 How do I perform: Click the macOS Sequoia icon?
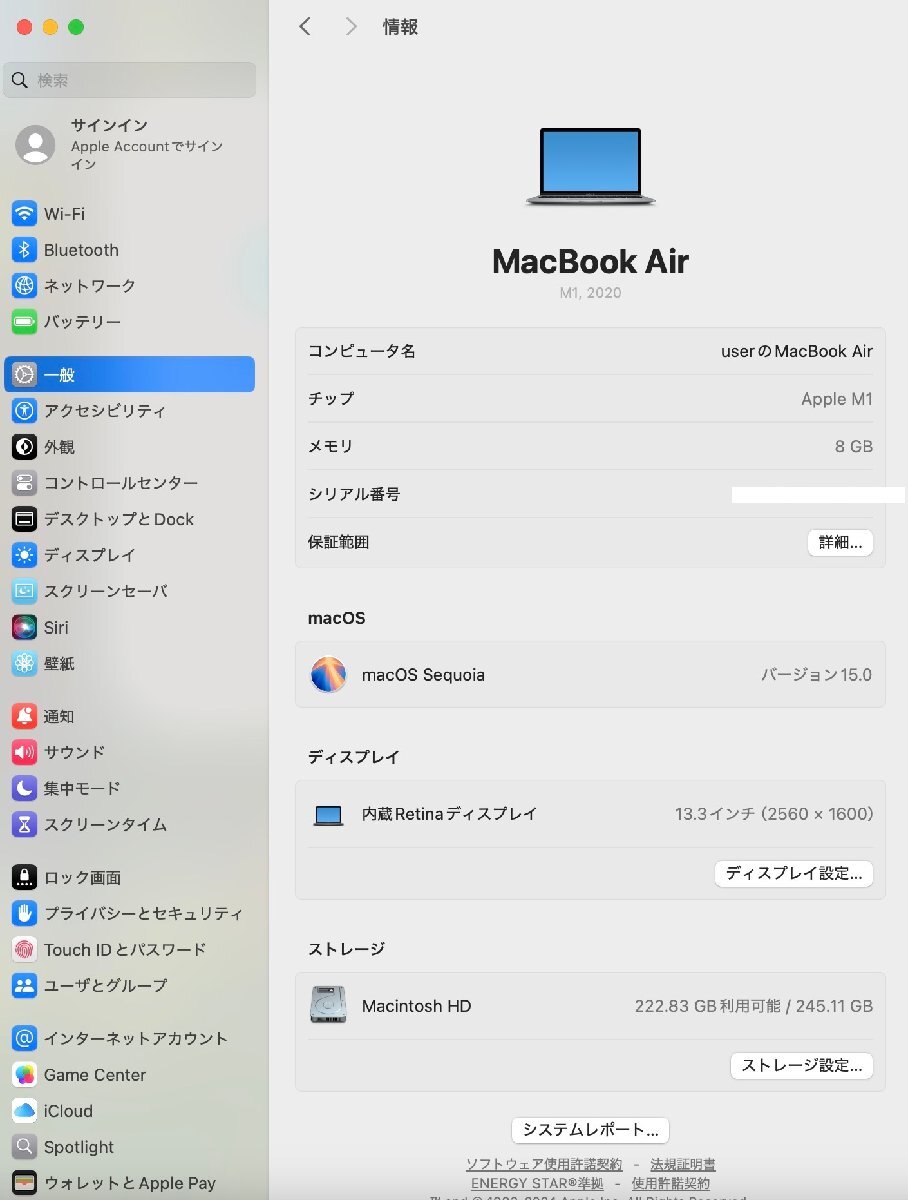point(328,675)
